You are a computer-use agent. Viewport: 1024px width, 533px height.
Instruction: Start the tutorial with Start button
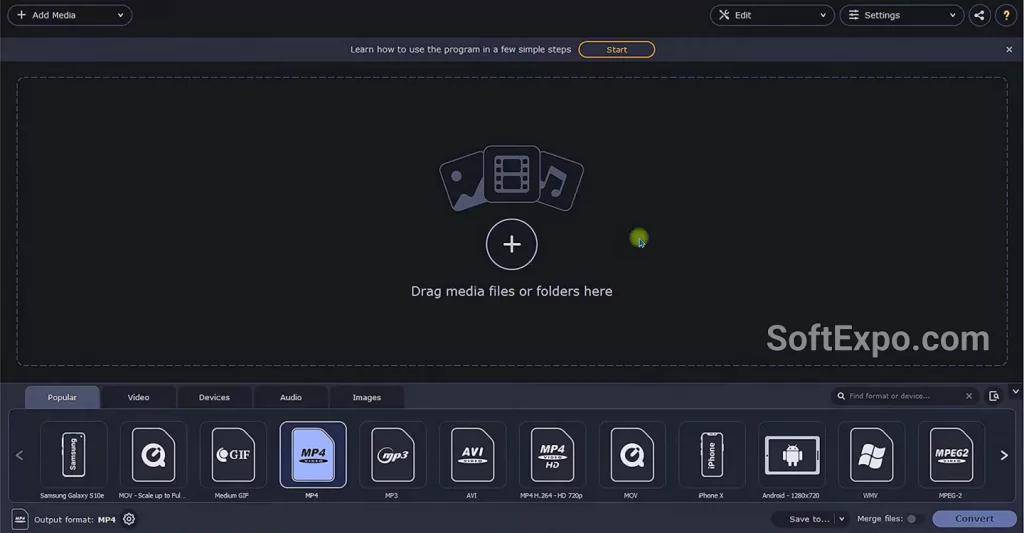616,50
